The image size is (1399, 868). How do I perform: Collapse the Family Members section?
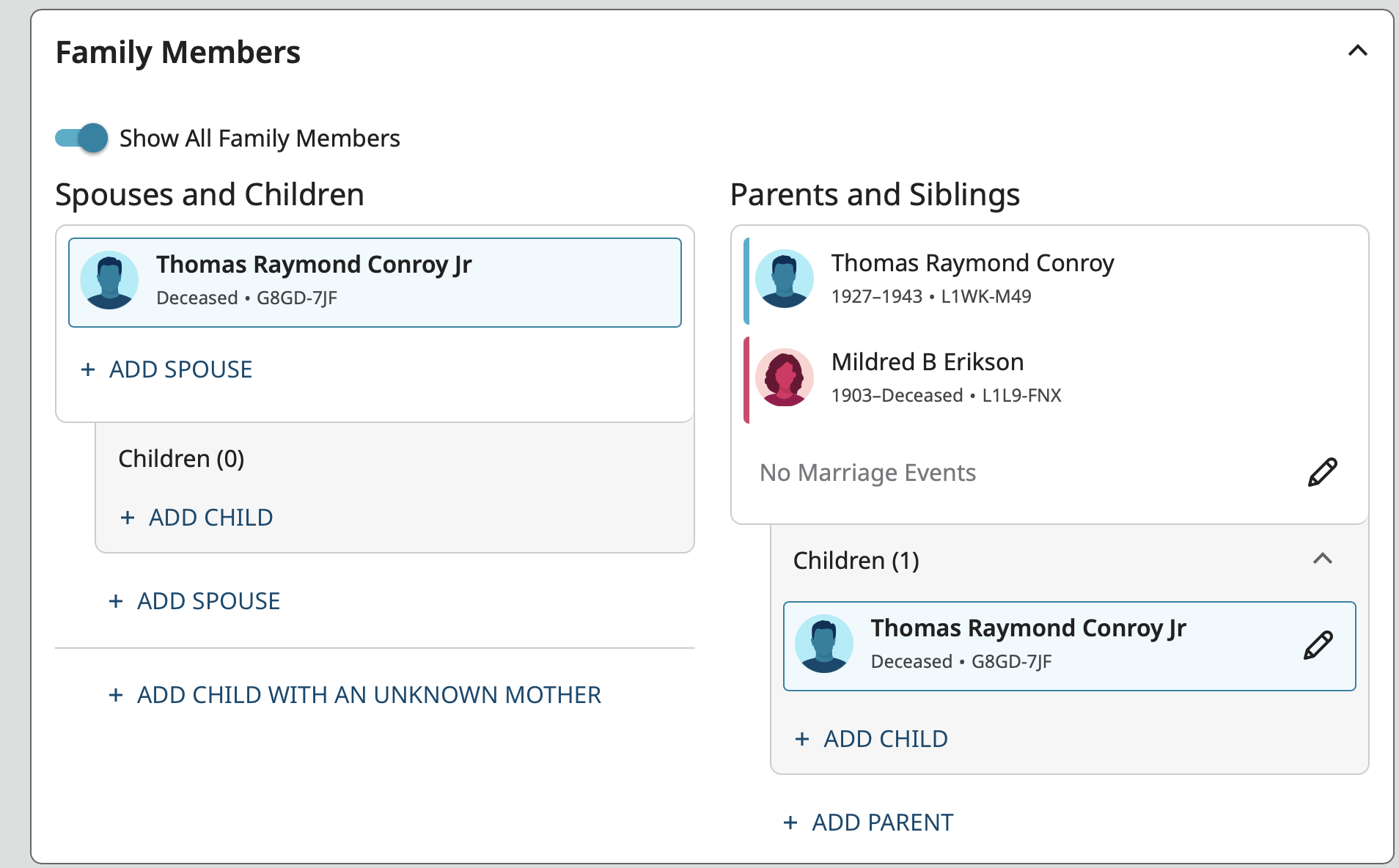coord(1357,51)
